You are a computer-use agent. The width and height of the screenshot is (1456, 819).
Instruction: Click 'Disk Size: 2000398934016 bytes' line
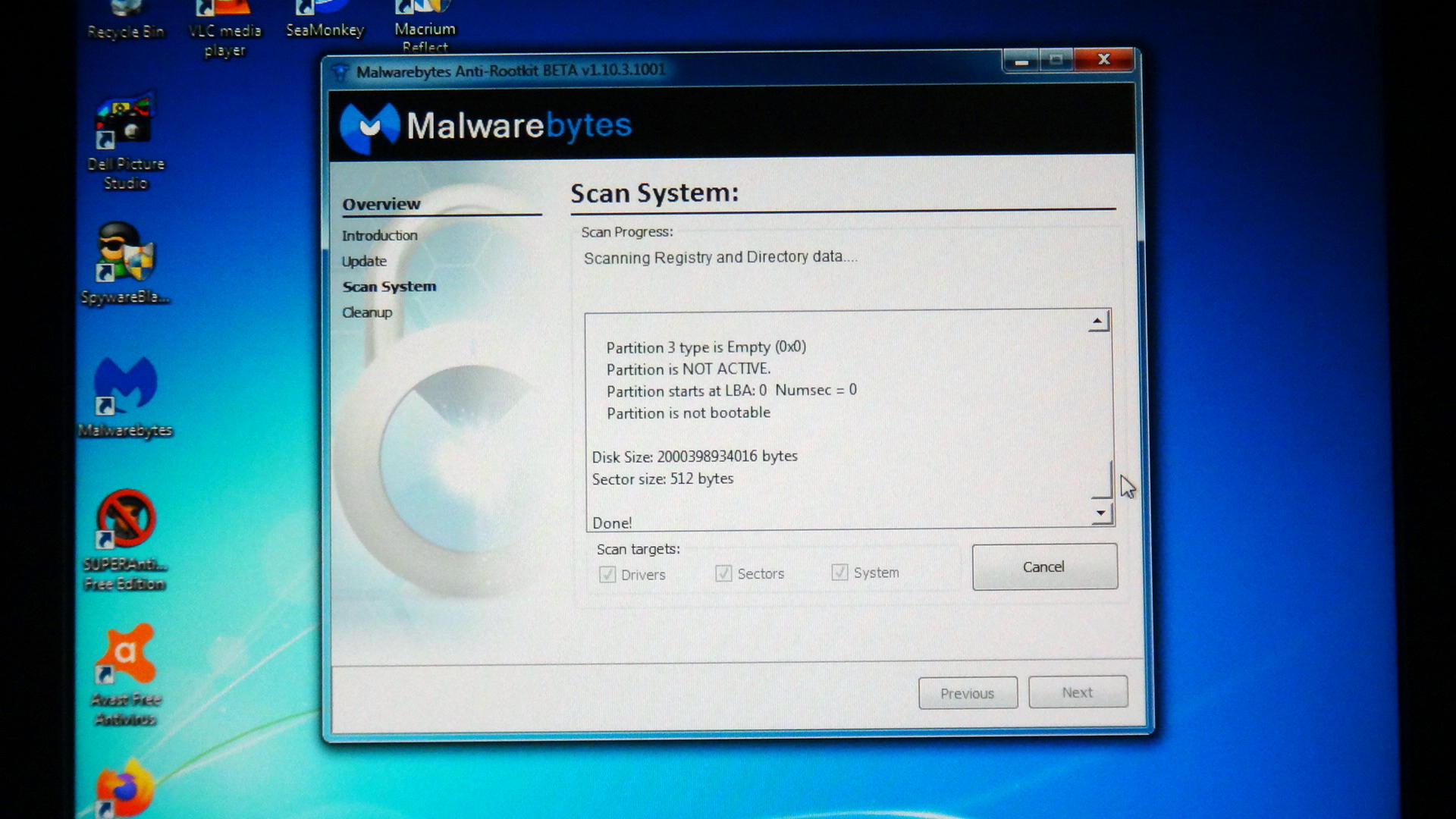695,457
